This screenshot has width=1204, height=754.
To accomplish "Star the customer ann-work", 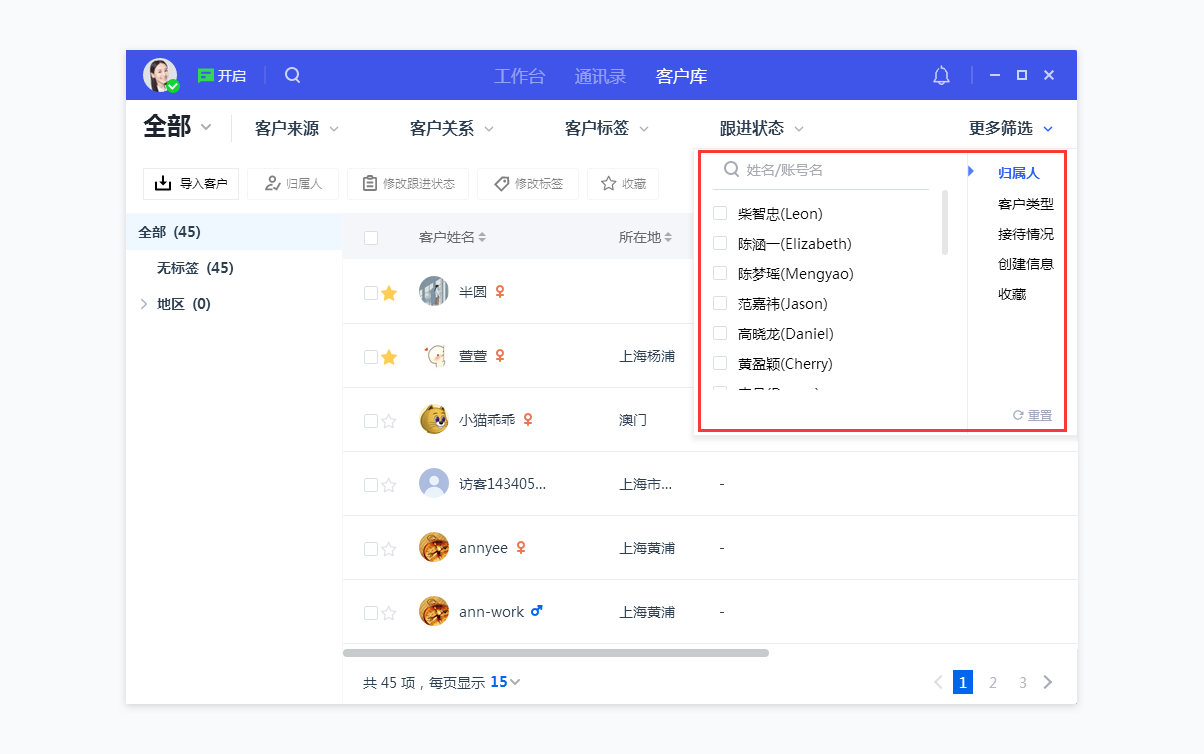I will [389, 613].
